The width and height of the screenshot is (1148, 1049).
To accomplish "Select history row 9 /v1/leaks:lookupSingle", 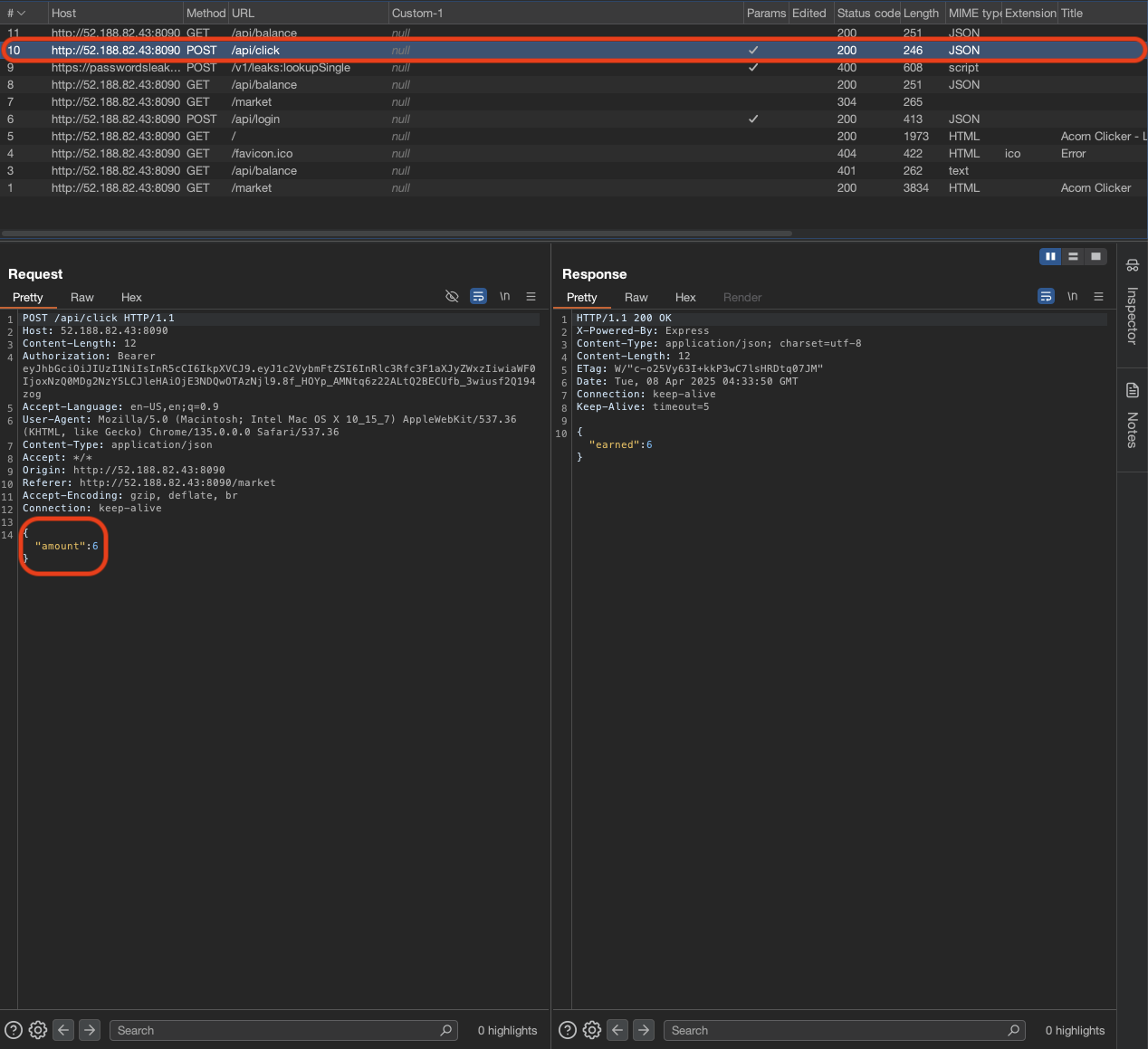I will coord(574,67).
